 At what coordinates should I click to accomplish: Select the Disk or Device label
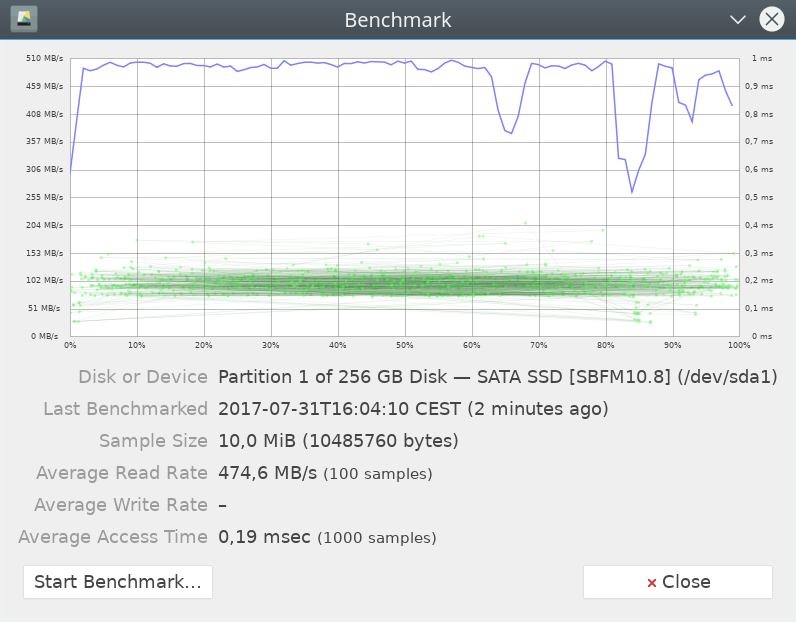tap(143, 377)
